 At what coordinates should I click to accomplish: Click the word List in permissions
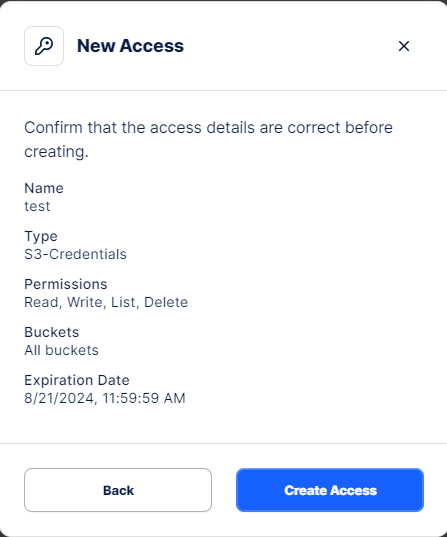pos(123,302)
